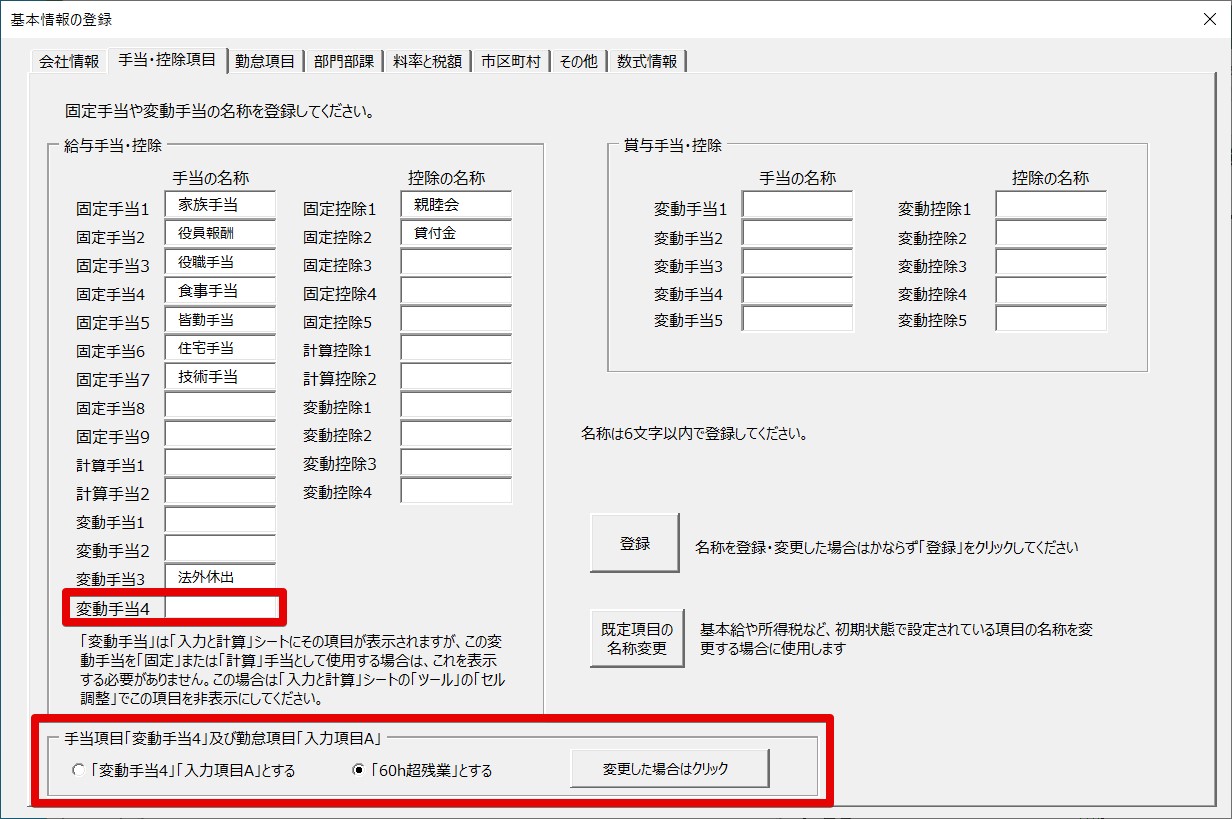Screen dimensions: 1232x819
Task: Go to the 料率と税額 tab
Action: (x=427, y=61)
